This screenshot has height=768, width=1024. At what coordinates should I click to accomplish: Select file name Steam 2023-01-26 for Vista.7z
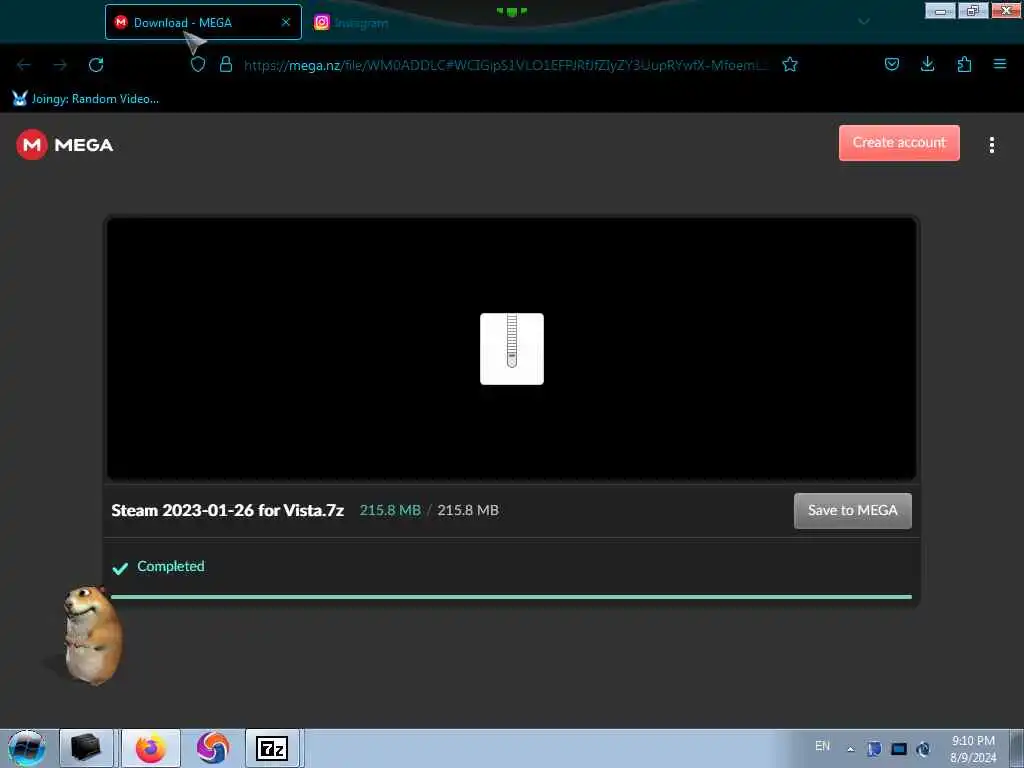click(x=227, y=510)
